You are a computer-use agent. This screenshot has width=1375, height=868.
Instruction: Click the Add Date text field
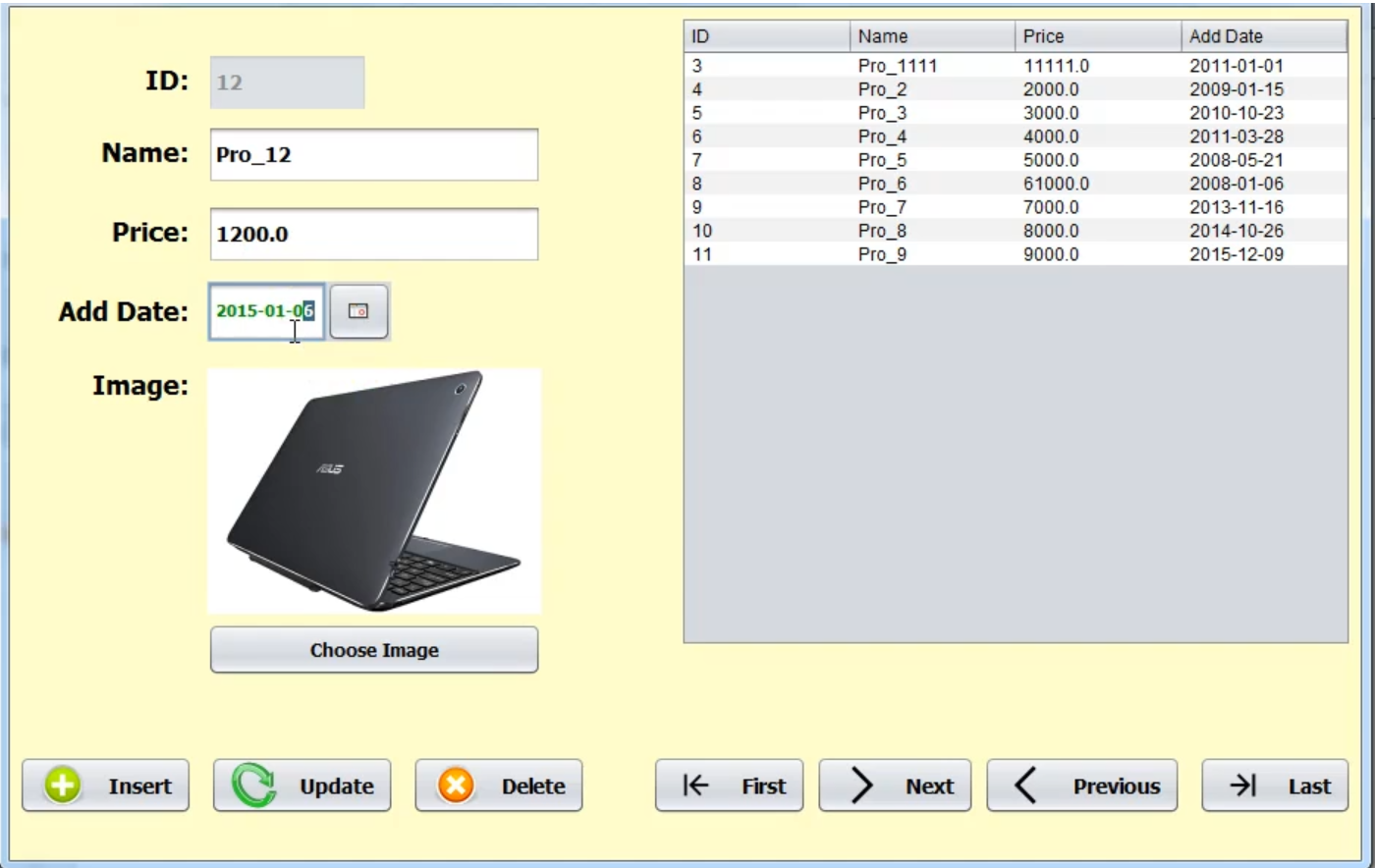tap(267, 311)
